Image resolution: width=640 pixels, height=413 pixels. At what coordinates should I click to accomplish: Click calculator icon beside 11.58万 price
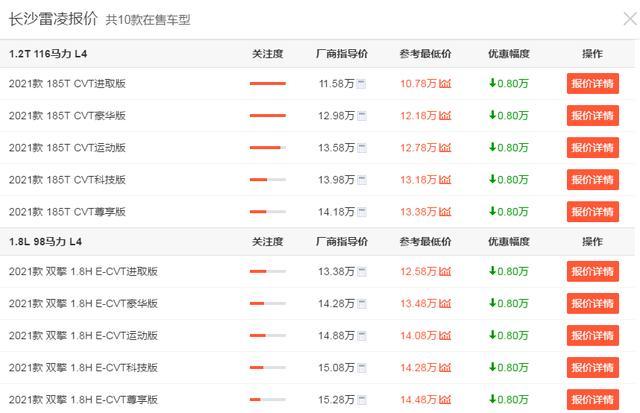click(x=361, y=83)
